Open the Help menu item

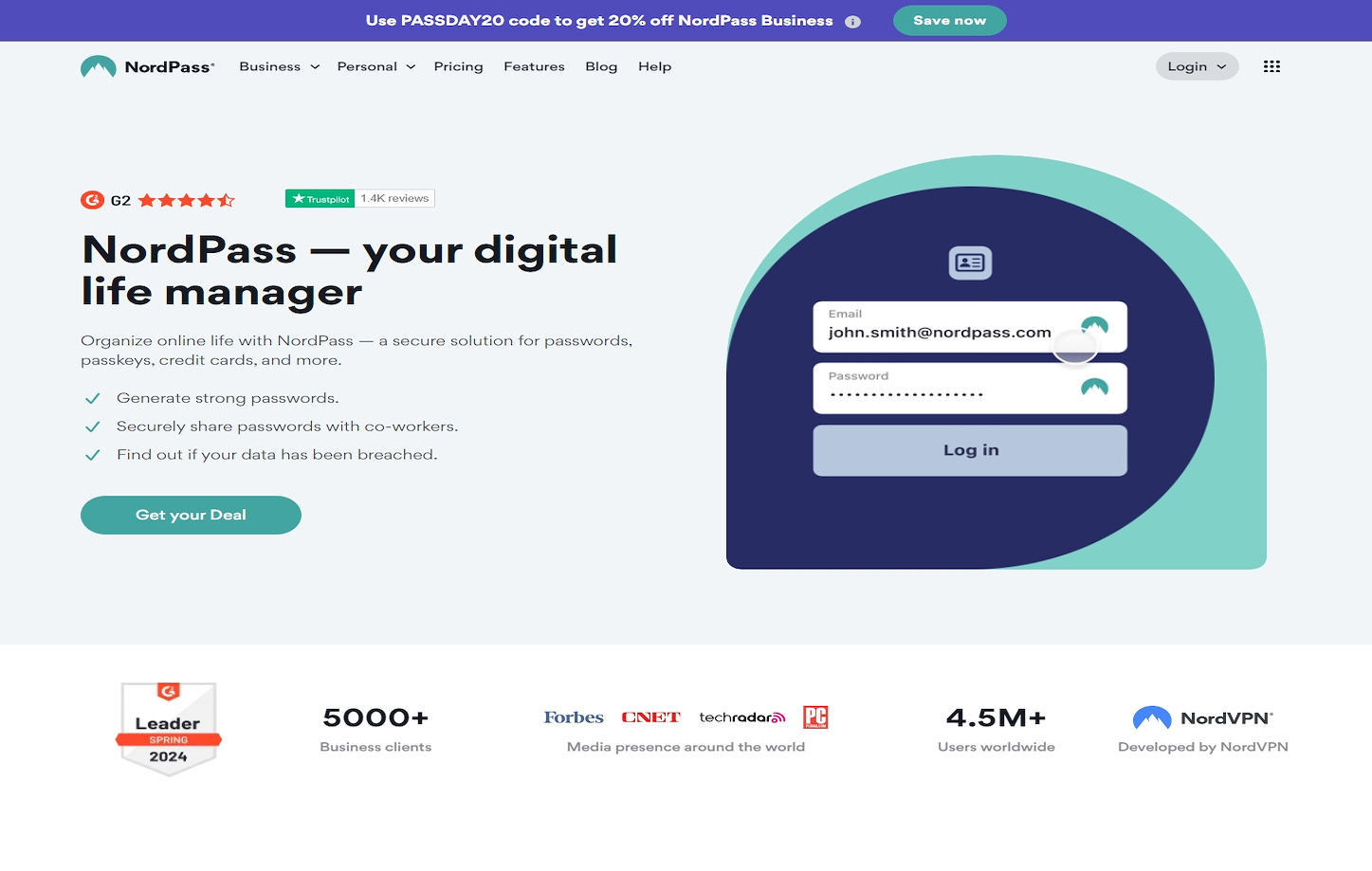click(x=654, y=66)
